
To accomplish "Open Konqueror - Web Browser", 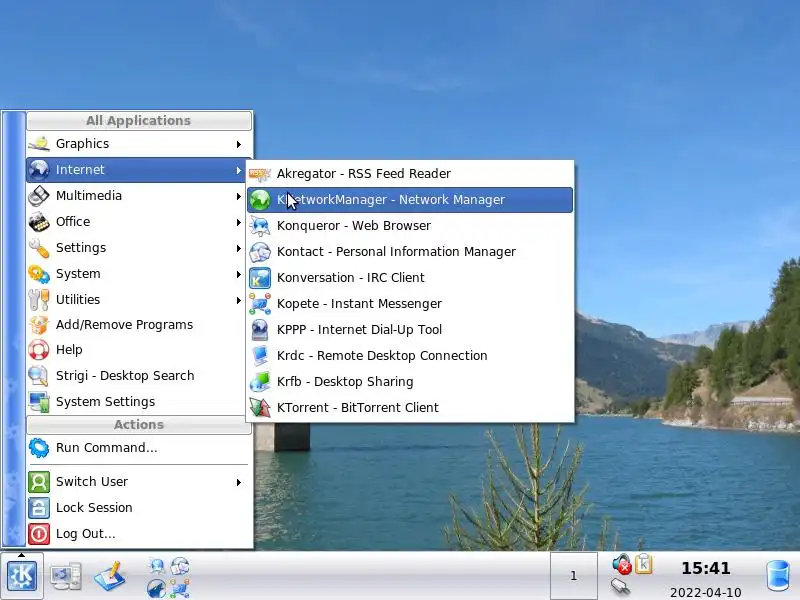I will 410,226.
